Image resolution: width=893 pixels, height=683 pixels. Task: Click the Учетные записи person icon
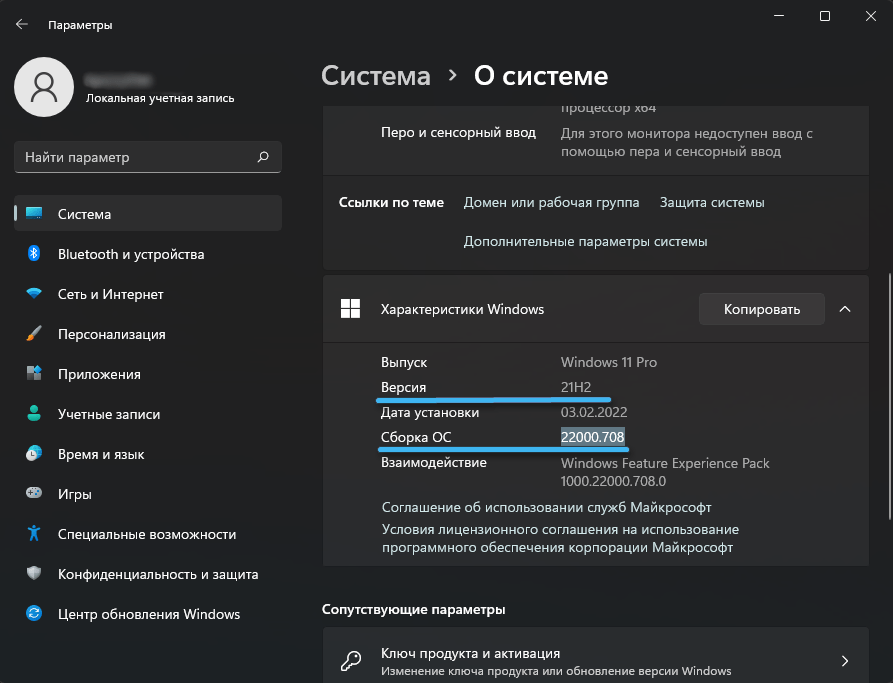pyautogui.click(x=34, y=414)
